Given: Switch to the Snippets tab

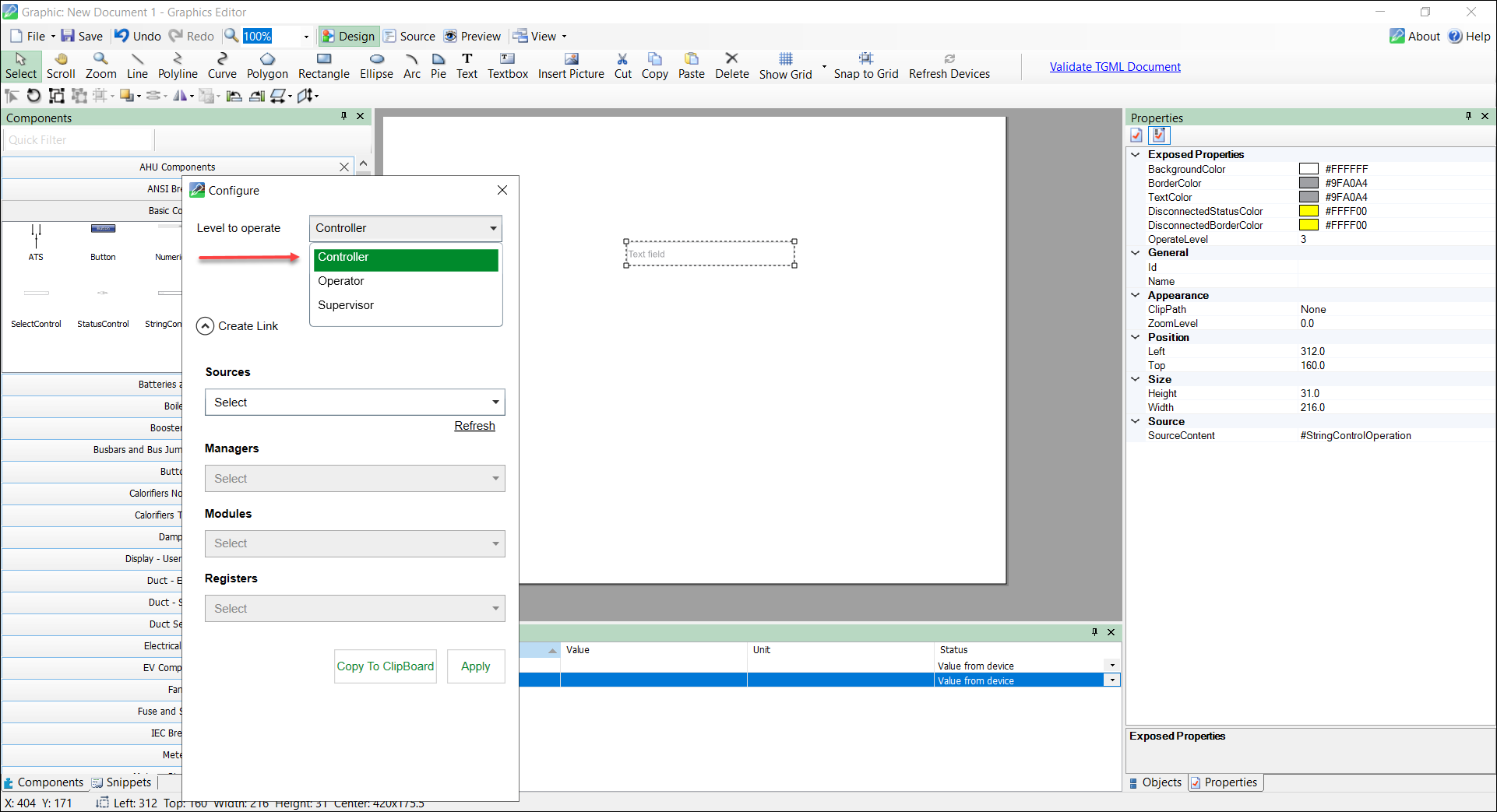Looking at the screenshot, I should point(122,782).
